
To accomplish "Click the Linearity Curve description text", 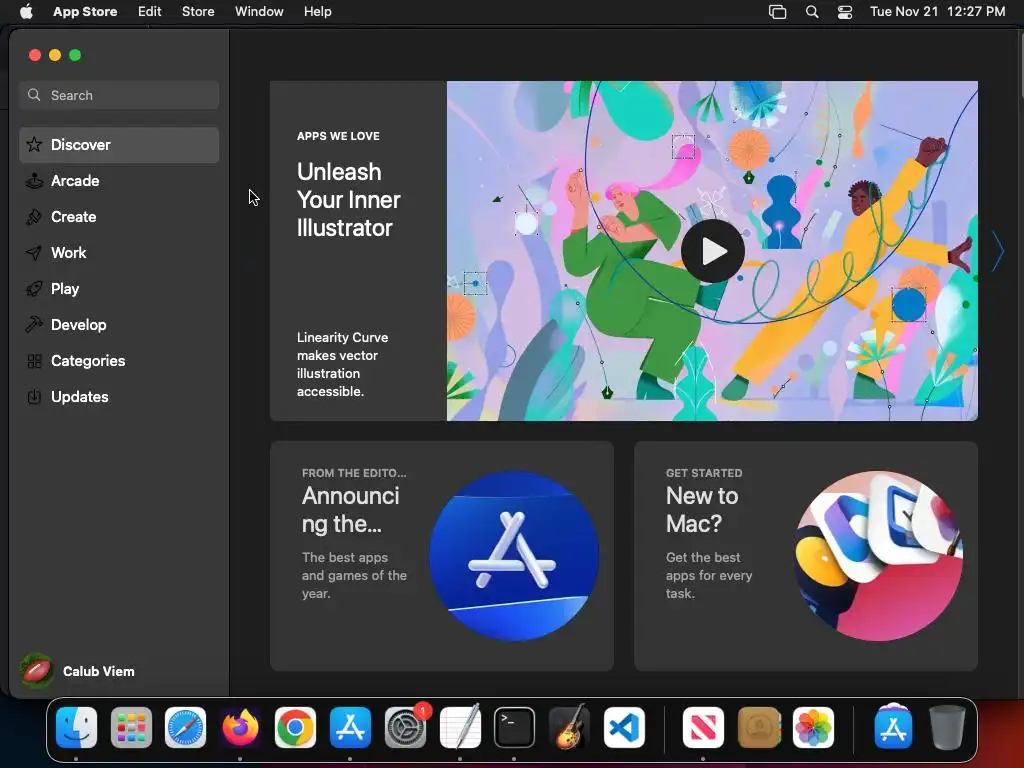I will (x=342, y=364).
